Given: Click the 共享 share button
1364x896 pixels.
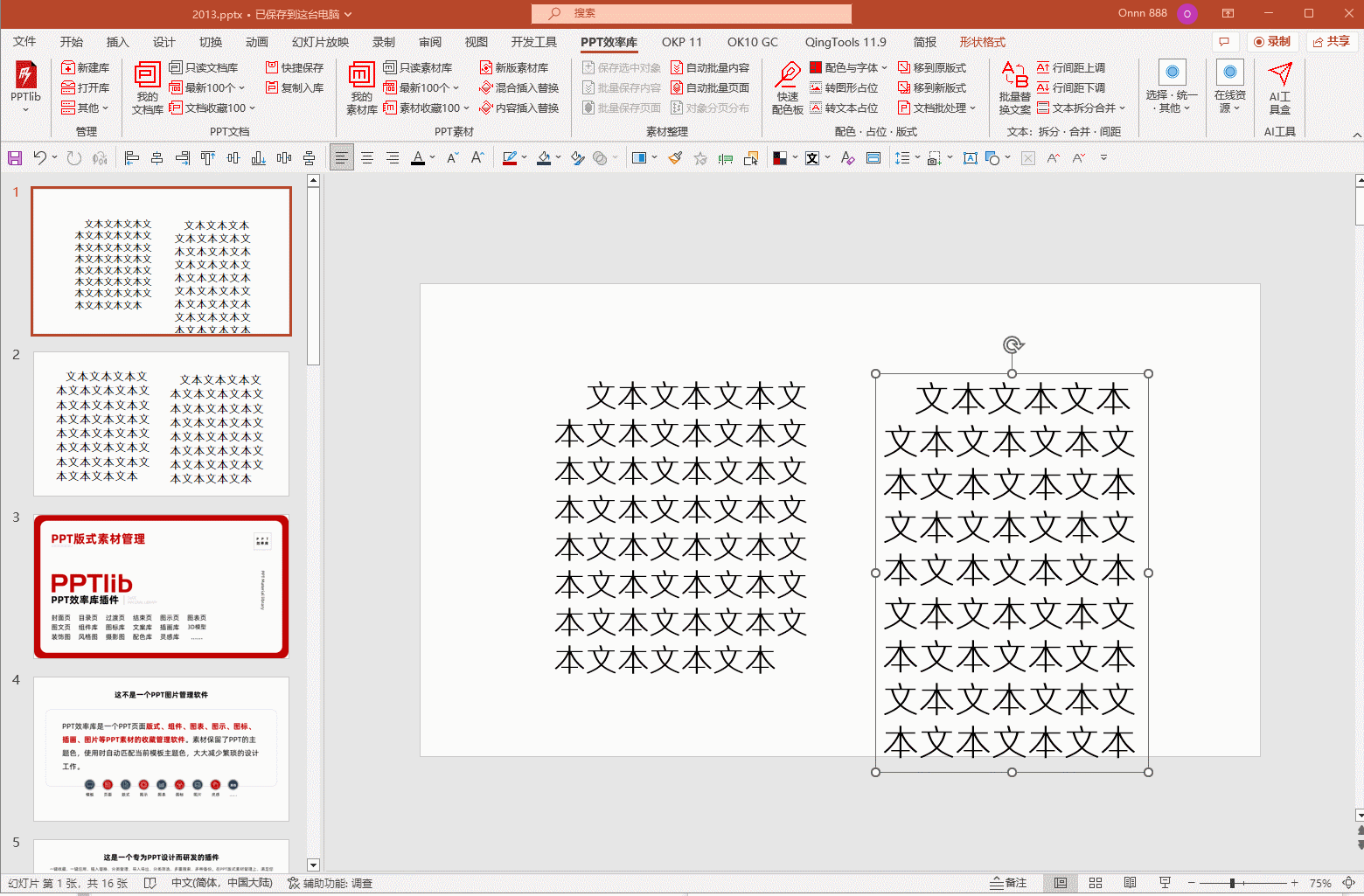Looking at the screenshot, I should (1332, 42).
